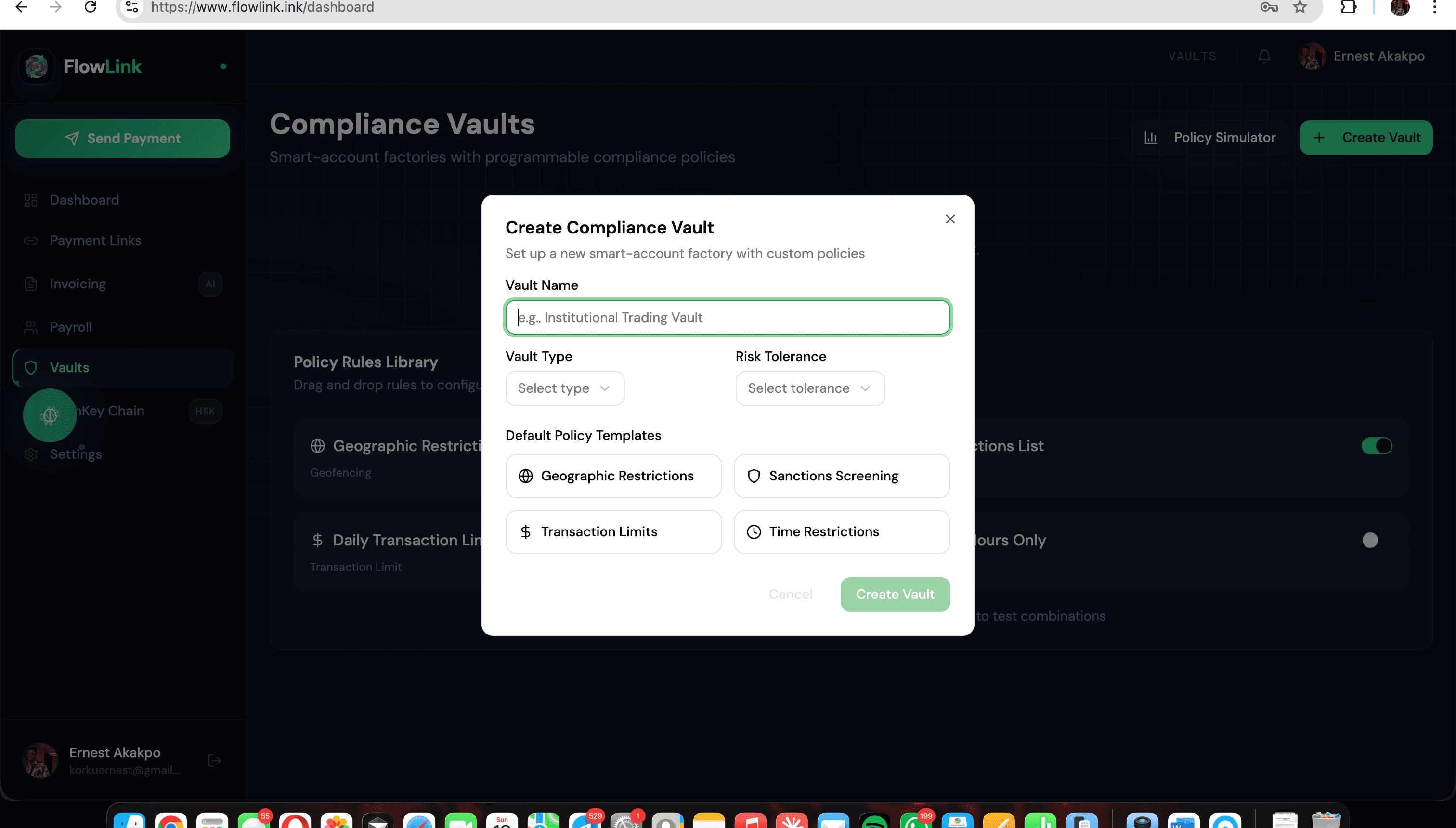This screenshot has width=1456, height=828.
Task: Select the Sanctions Screening policy template
Action: click(x=842, y=476)
